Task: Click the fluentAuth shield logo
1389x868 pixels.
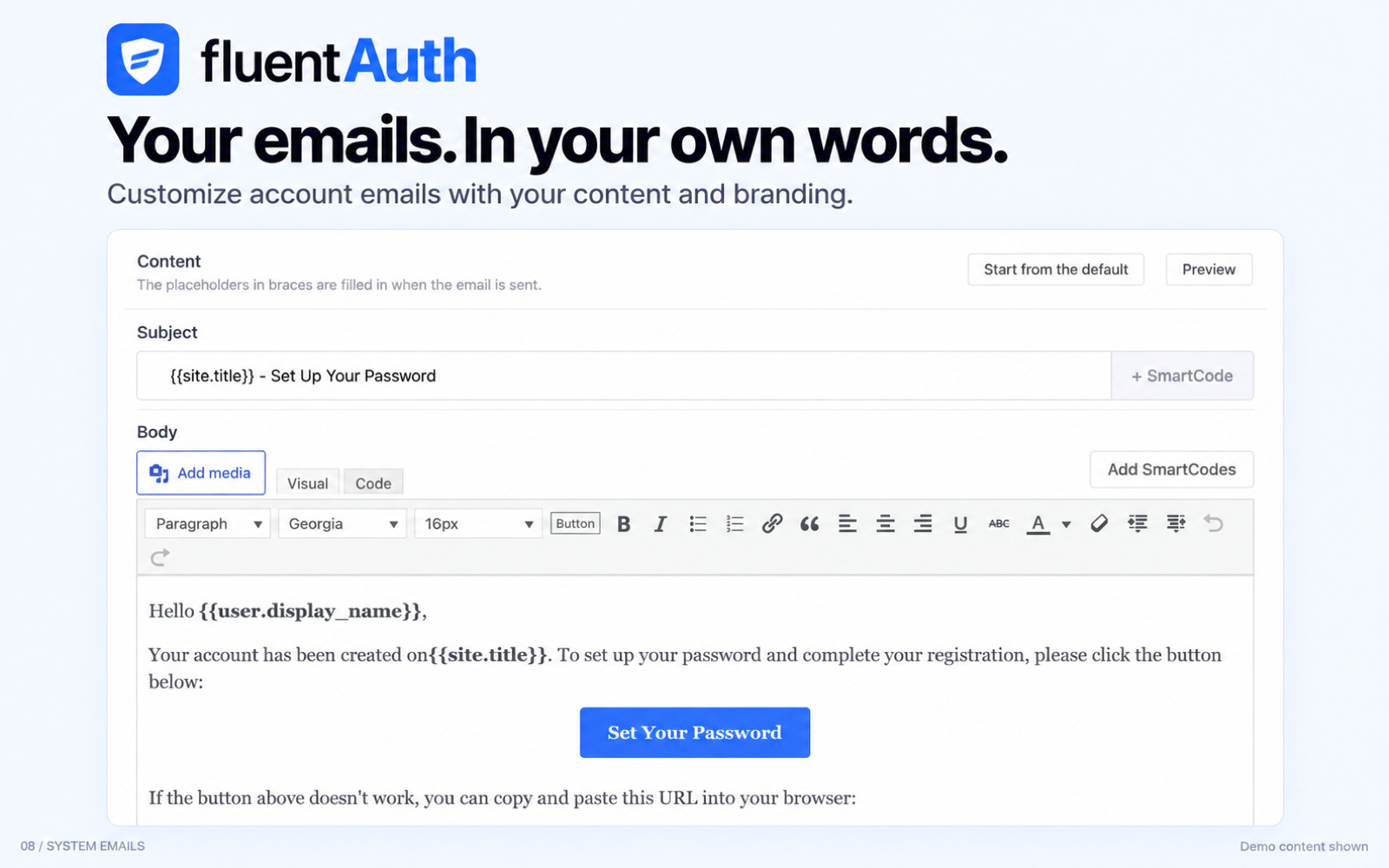Action: (x=143, y=59)
